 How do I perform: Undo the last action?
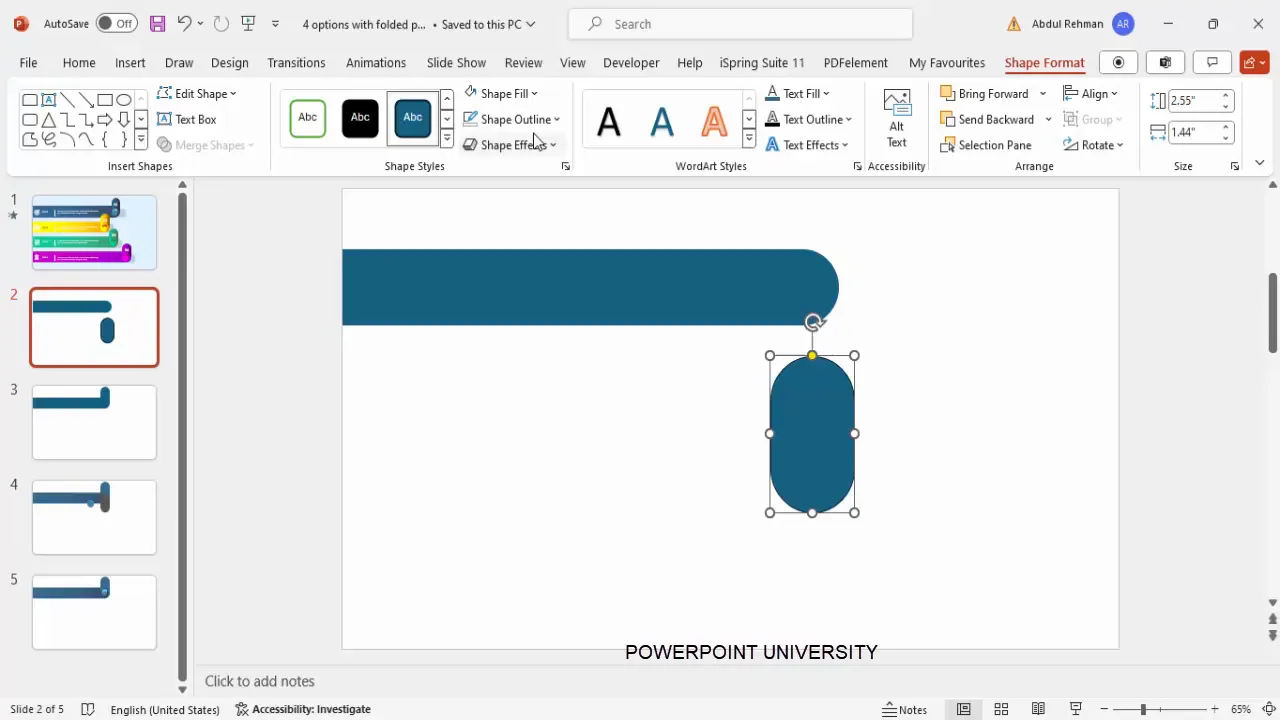pyautogui.click(x=184, y=23)
